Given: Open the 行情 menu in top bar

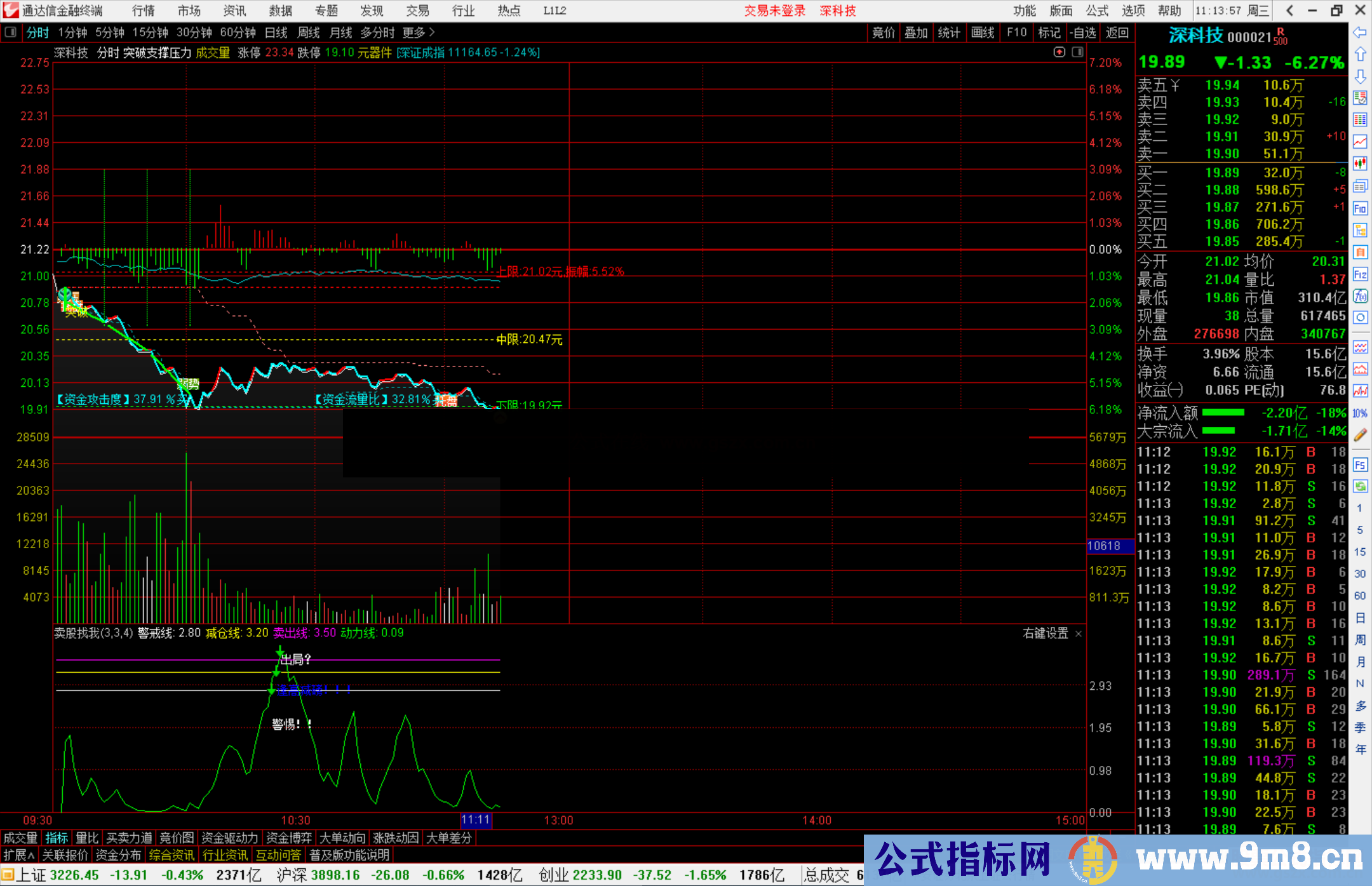Looking at the screenshot, I should pyautogui.click(x=144, y=11).
